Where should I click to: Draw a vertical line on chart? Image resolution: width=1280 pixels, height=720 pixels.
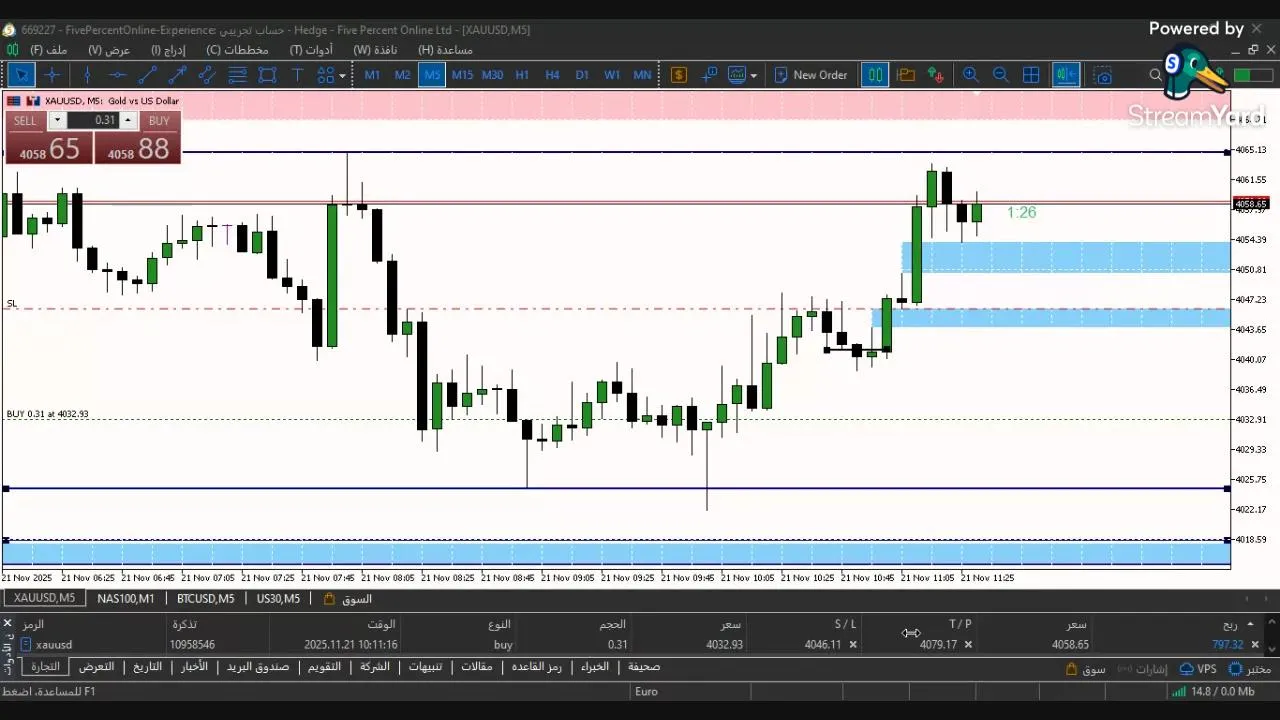[x=87, y=75]
